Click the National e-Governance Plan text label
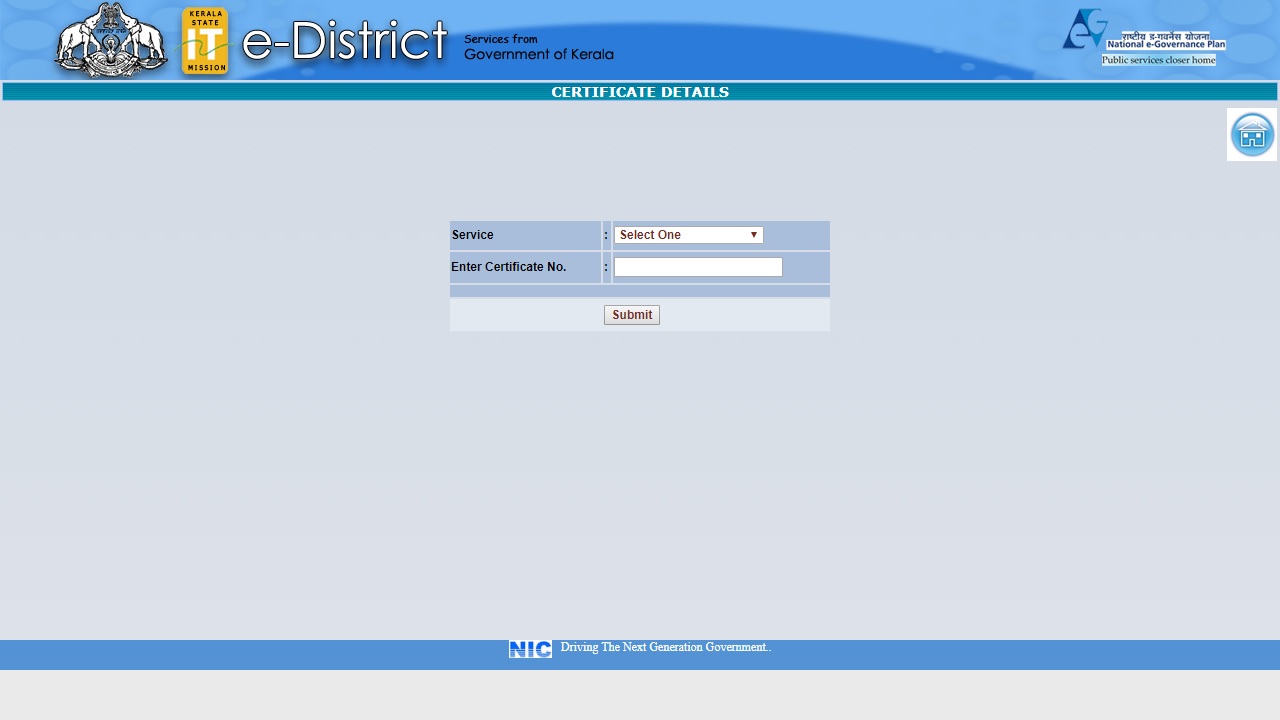Image resolution: width=1280 pixels, height=720 pixels. click(x=1165, y=41)
